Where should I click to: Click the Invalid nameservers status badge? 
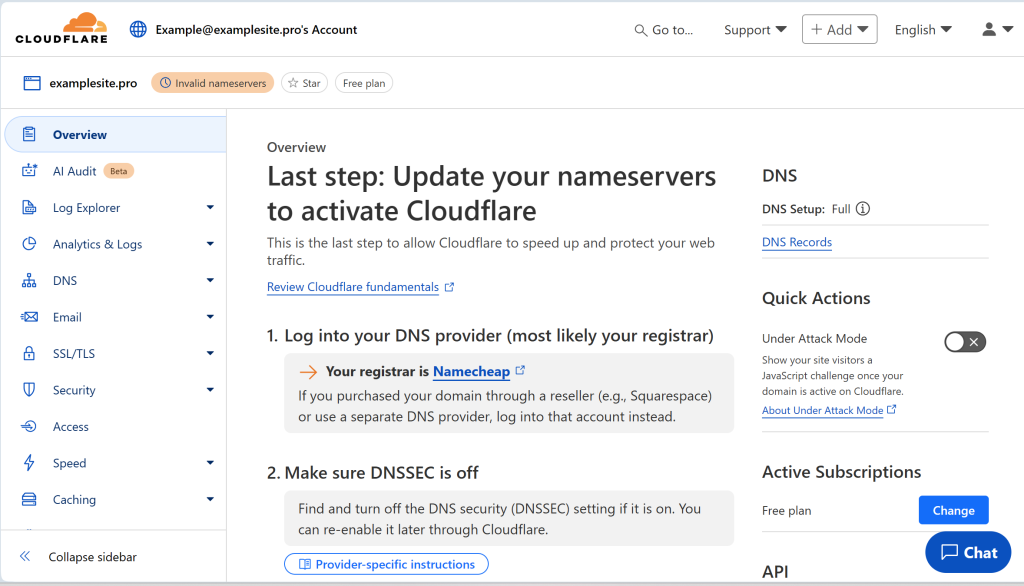point(213,83)
